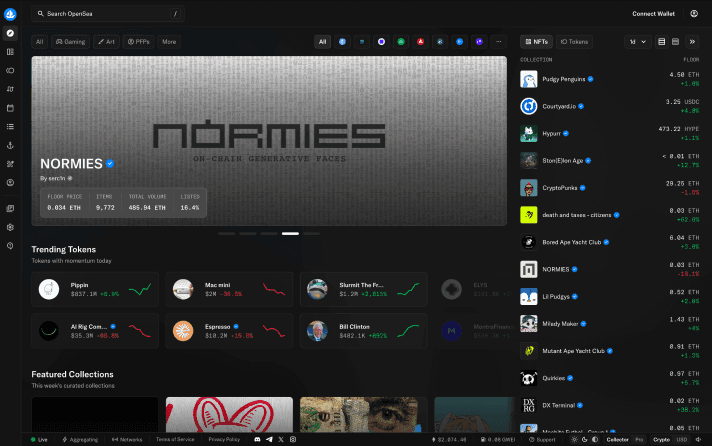
Task: Open the Discord link icon in footer
Action: click(257, 439)
